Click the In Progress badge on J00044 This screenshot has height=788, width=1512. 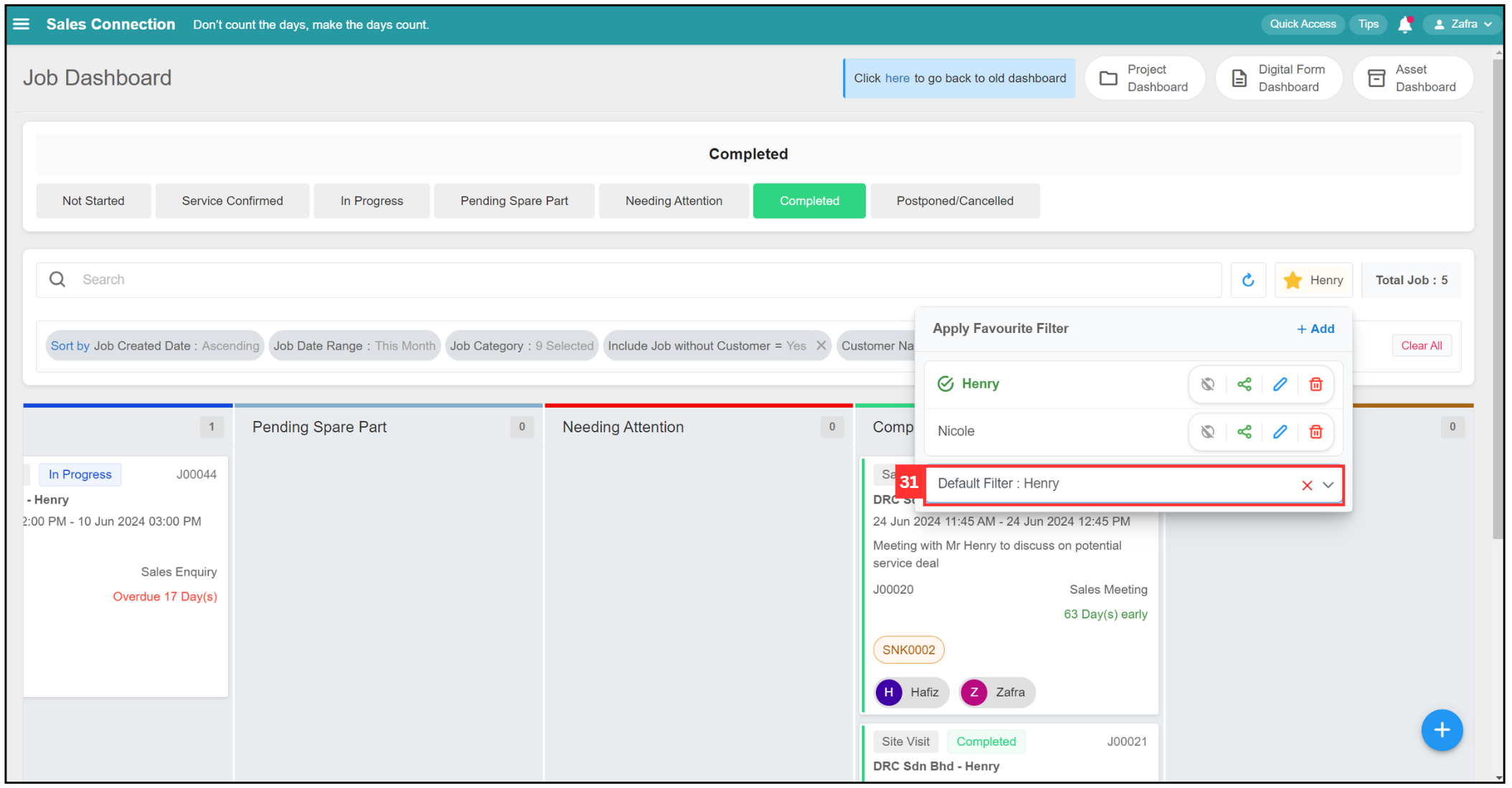click(x=80, y=474)
